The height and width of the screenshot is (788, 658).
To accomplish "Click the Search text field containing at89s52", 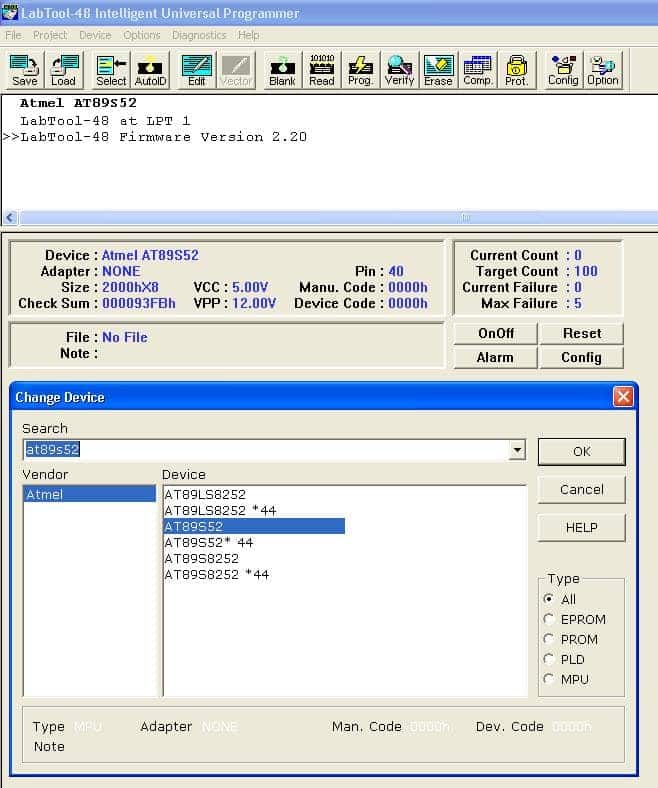I will pos(266,449).
